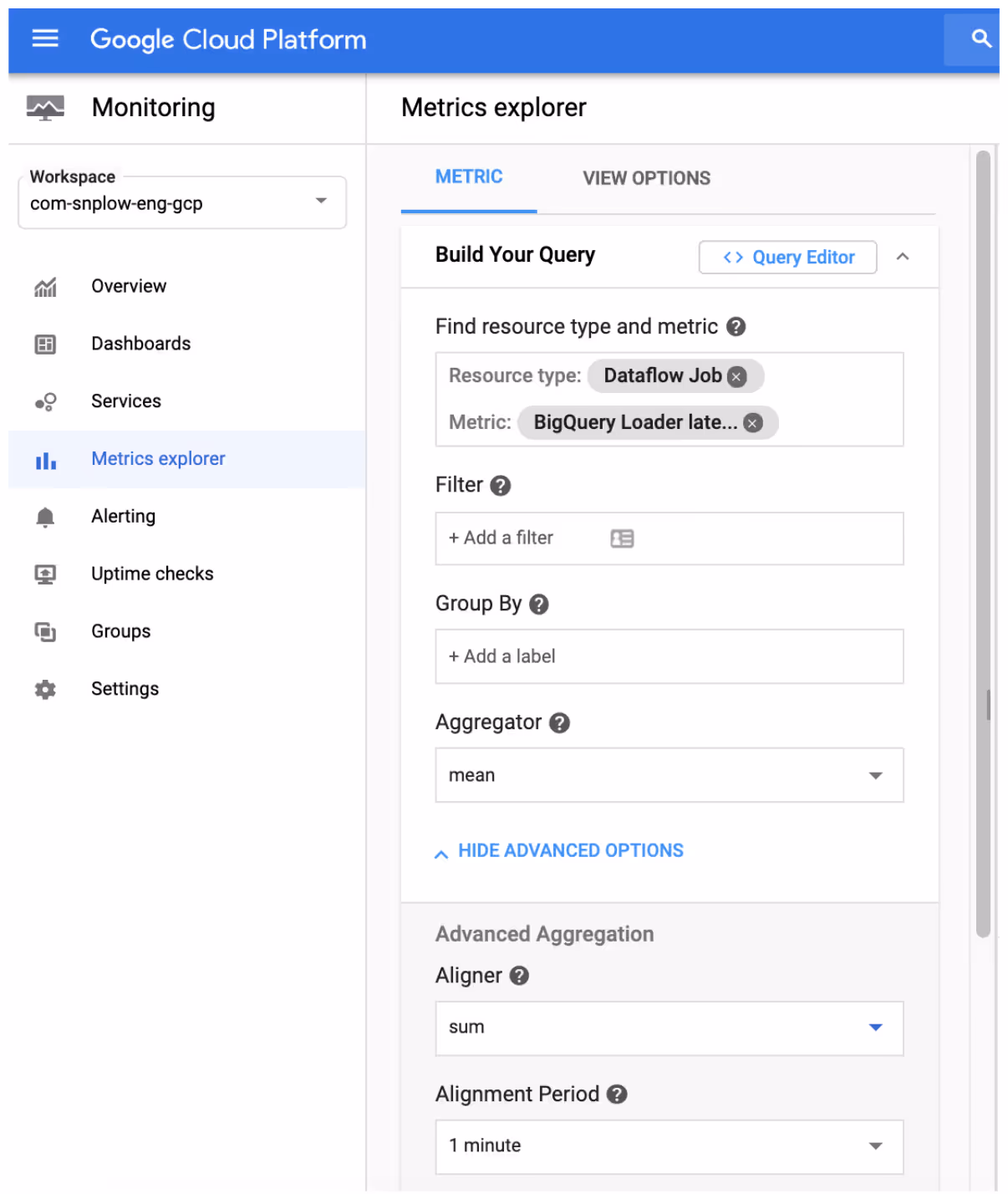Screen dimensions: 1008x1194
Task: Switch to the METRIC tab
Action: tap(469, 177)
